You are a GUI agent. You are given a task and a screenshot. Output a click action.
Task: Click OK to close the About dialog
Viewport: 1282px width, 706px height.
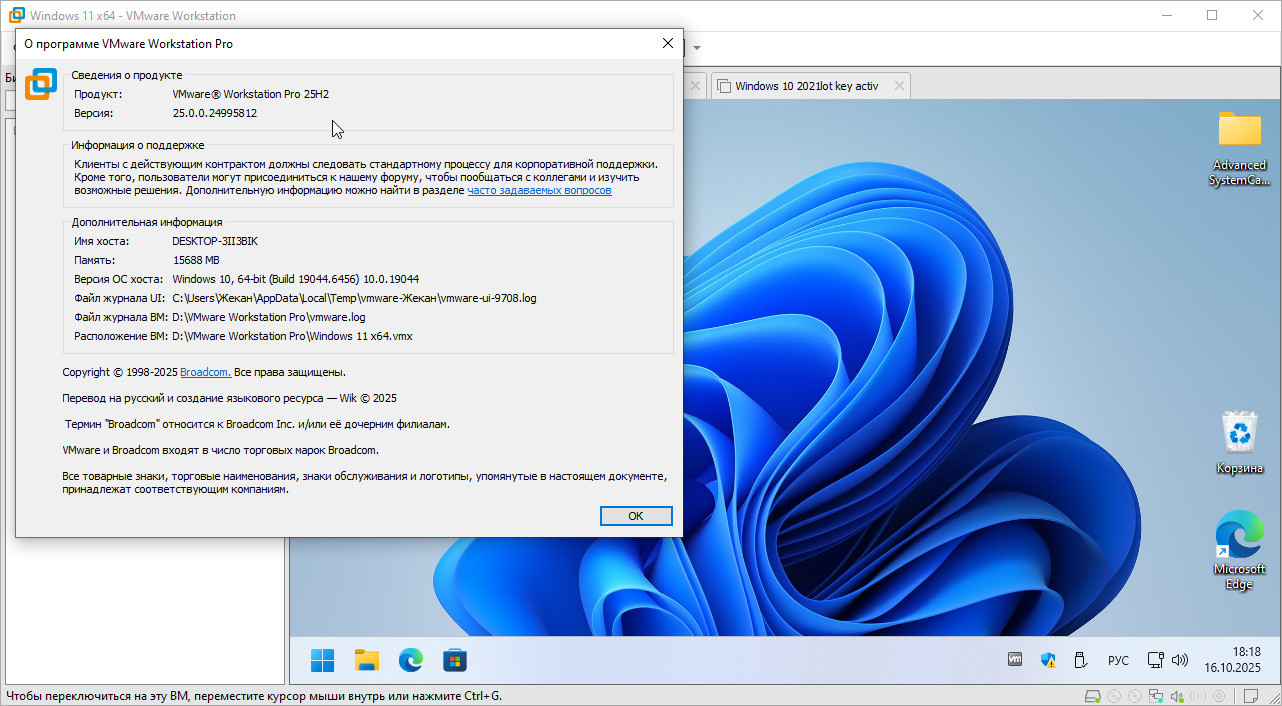[636, 516]
